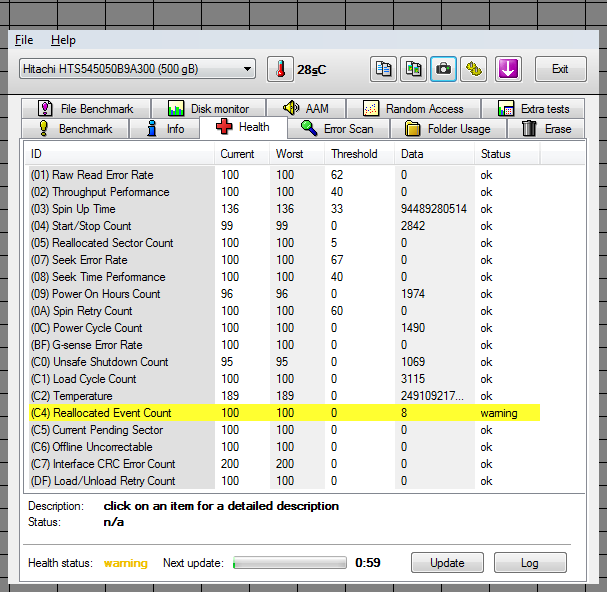Select the (04) Start/Stop Count row
Image resolution: width=607 pixels, height=592 pixels.
coord(285,226)
